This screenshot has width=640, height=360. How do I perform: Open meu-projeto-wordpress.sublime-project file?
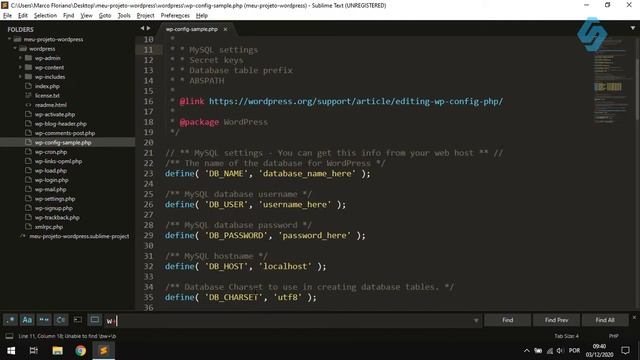79,236
